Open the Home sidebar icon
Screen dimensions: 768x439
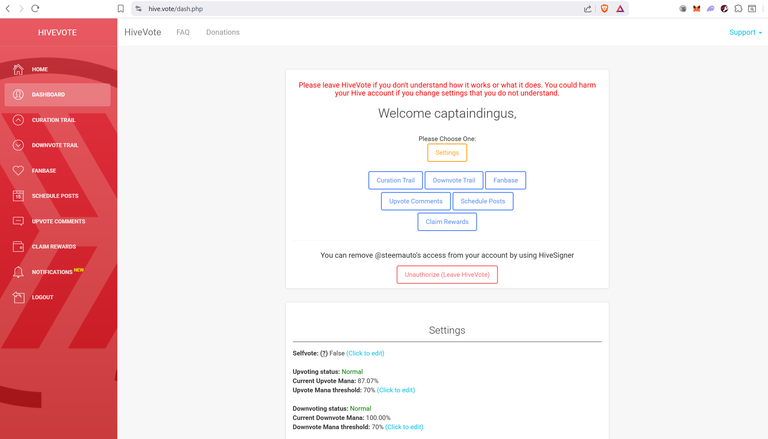click(x=18, y=70)
